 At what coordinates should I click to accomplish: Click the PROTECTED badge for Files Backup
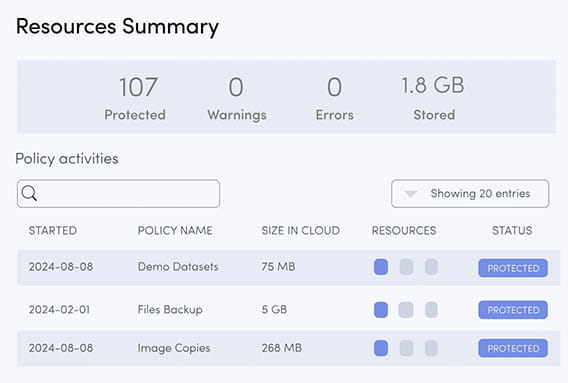point(513,310)
